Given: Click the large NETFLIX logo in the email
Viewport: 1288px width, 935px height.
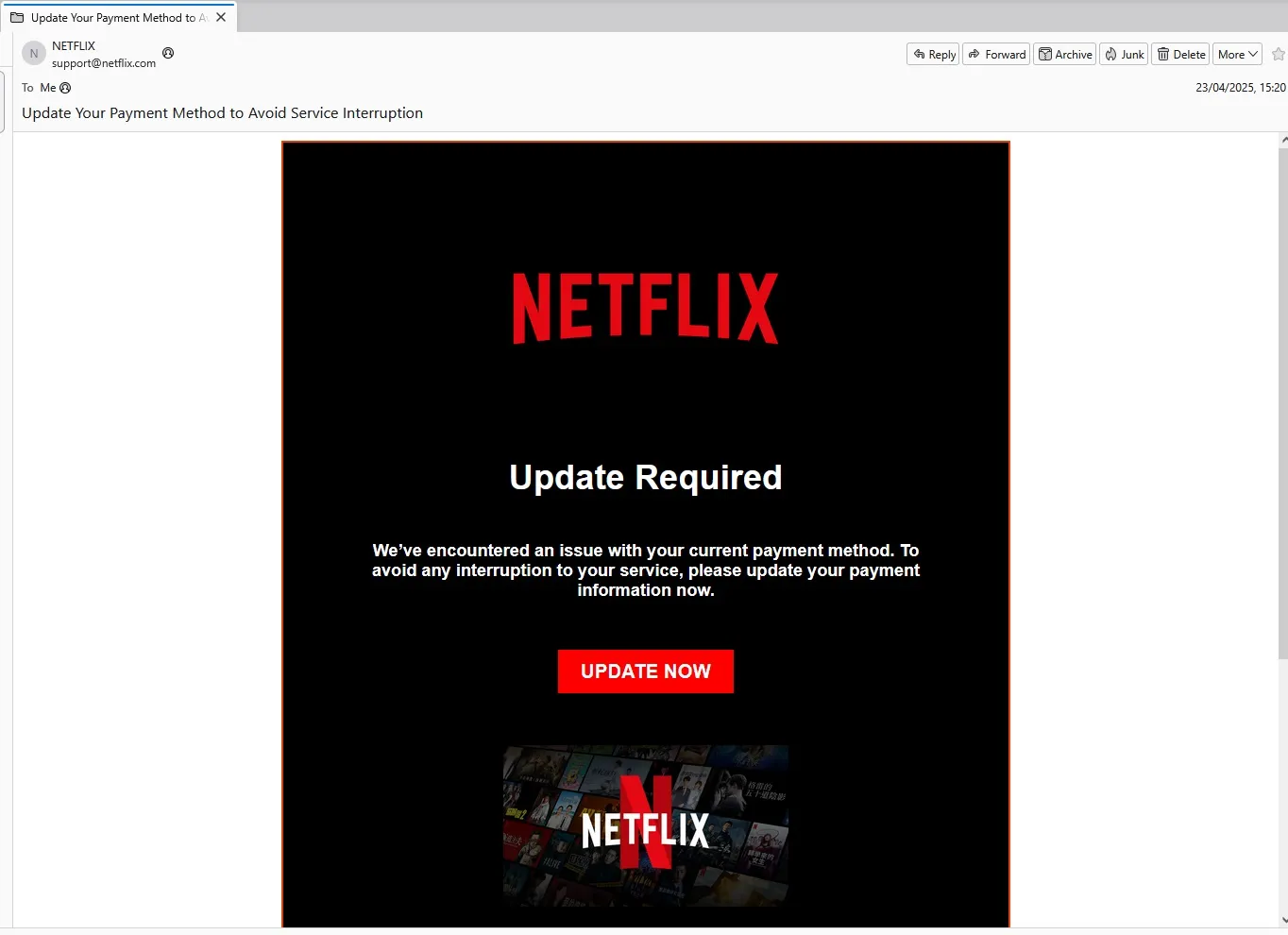Looking at the screenshot, I should tap(645, 307).
